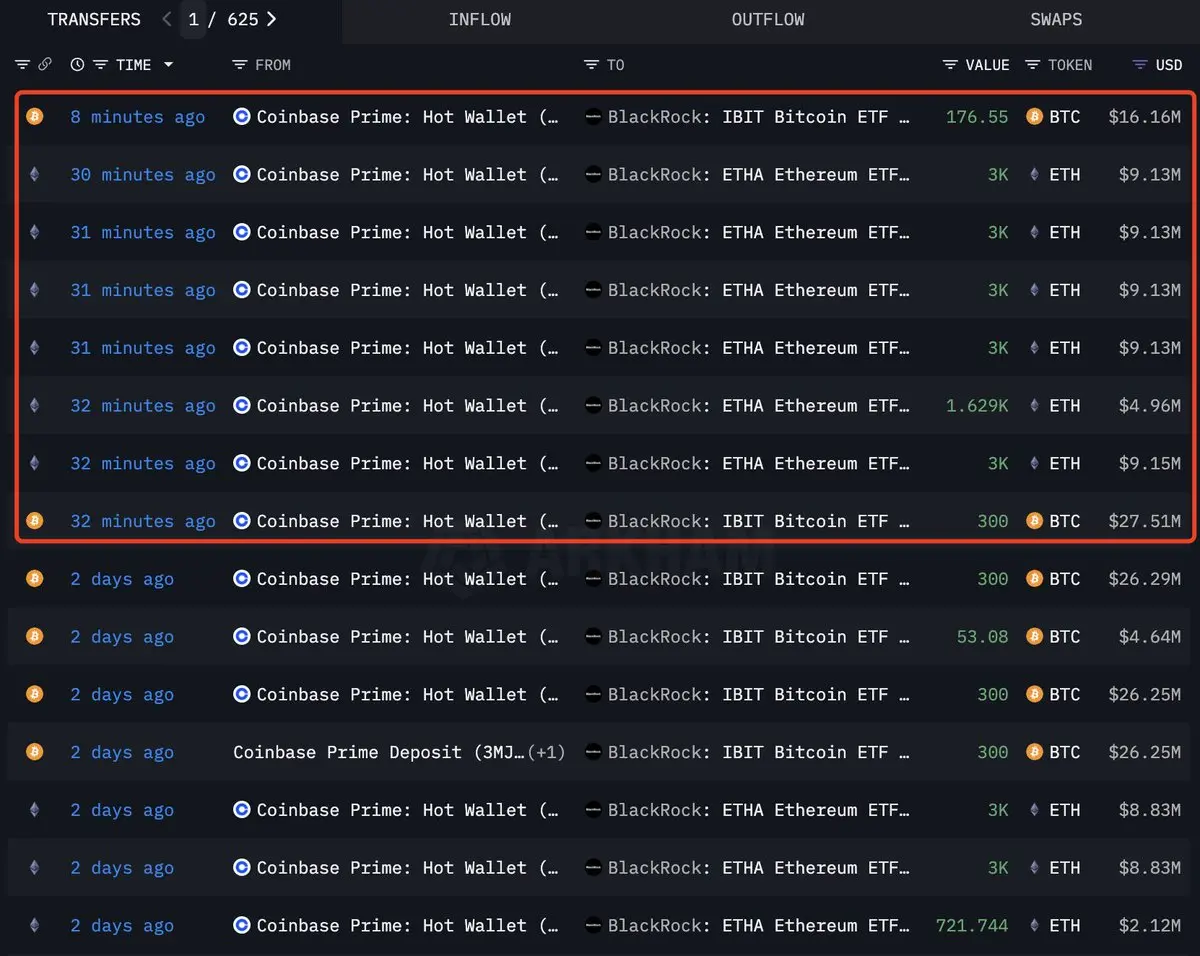Expand the (+1) additional senders badge

(546, 753)
